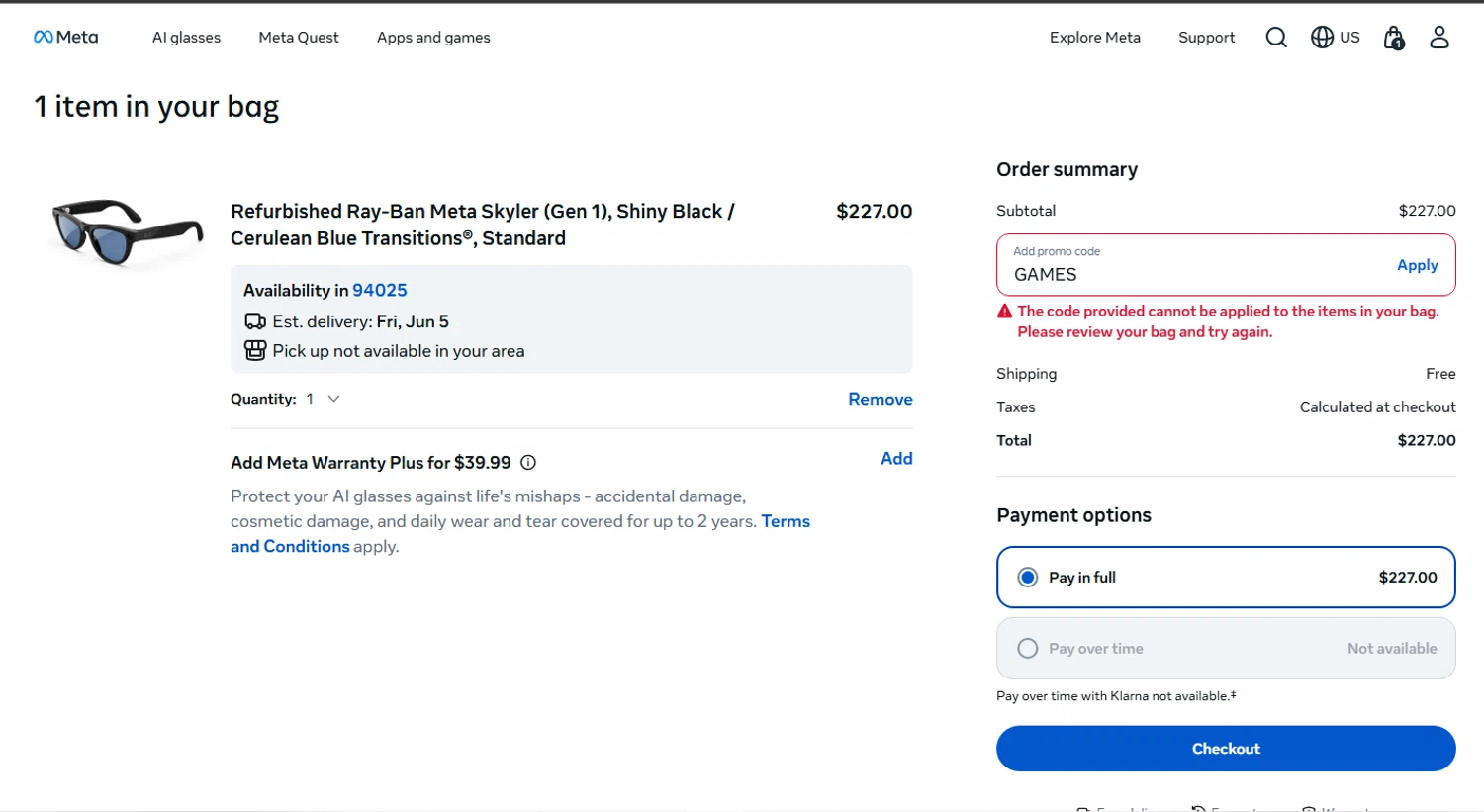
Task: Open the Support menu
Action: [1206, 38]
